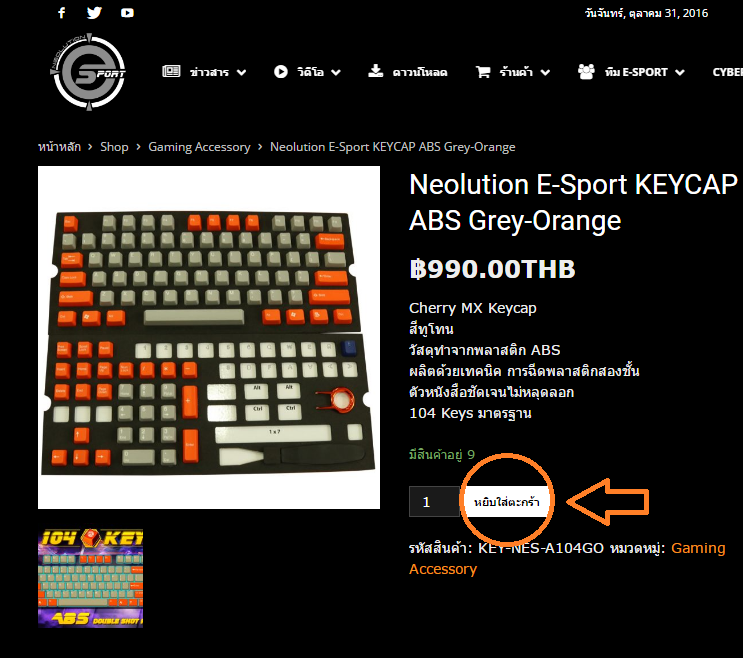Expand the วิดีโอ dropdown chevron
Image resolution: width=743 pixels, height=658 pixels.
tap(336, 72)
